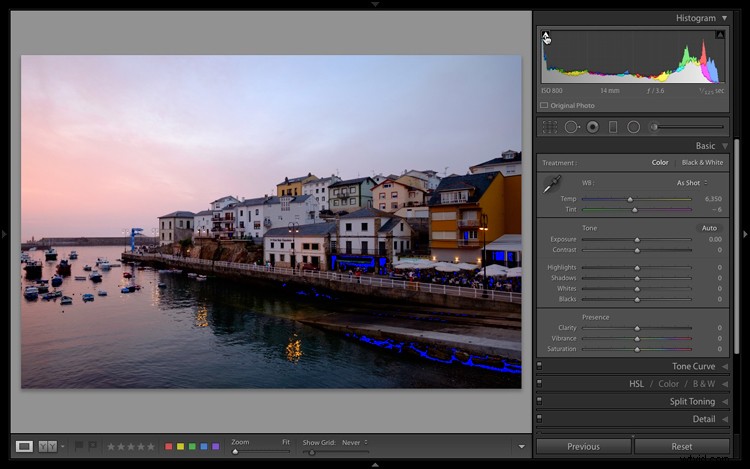Apply the green color label
Image resolution: width=750 pixels, height=469 pixels.
192,447
